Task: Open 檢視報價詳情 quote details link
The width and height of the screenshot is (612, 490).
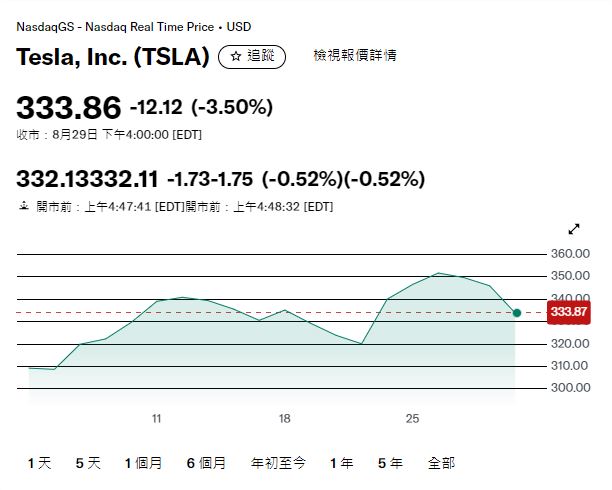Action: coord(355,55)
